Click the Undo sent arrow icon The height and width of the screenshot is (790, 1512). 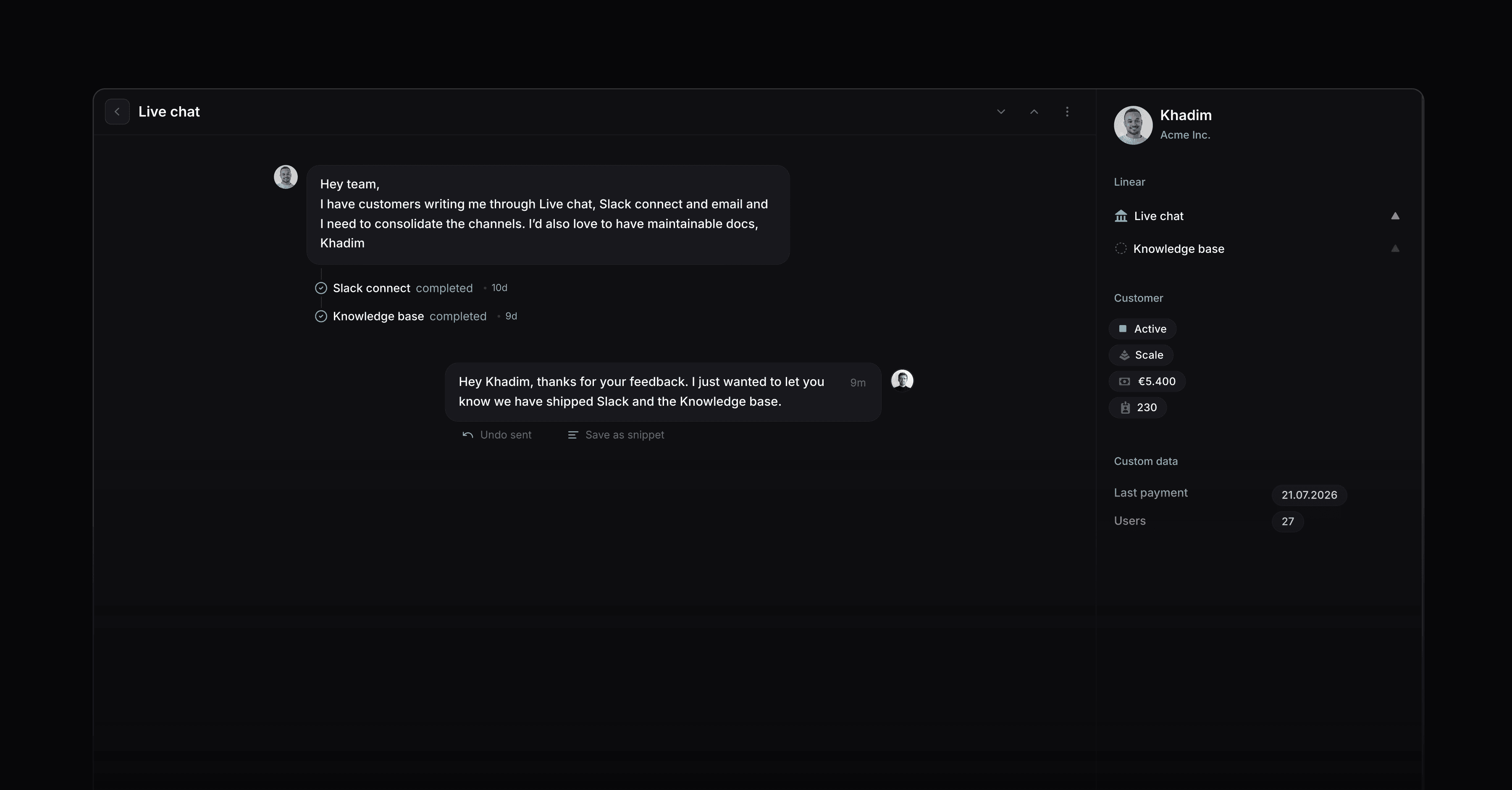[468, 435]
